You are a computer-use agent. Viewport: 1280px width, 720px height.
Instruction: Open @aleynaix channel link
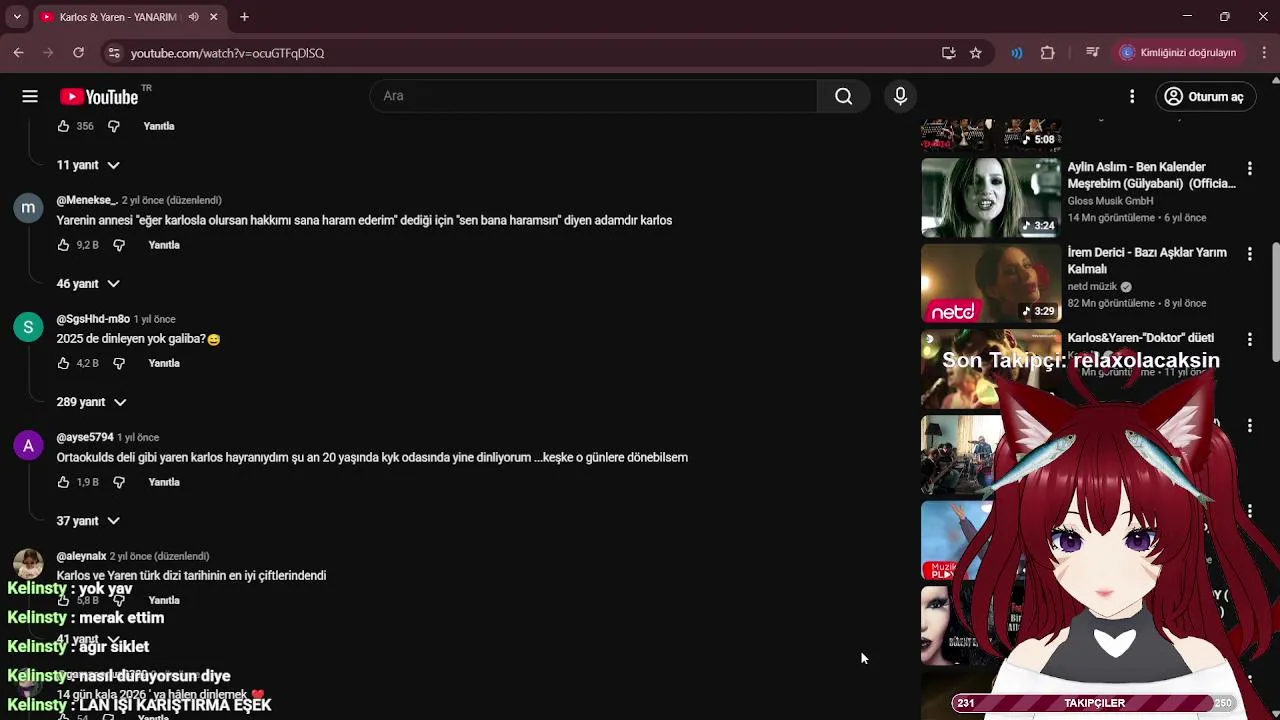pyautogui.click(x=81, y=556)
